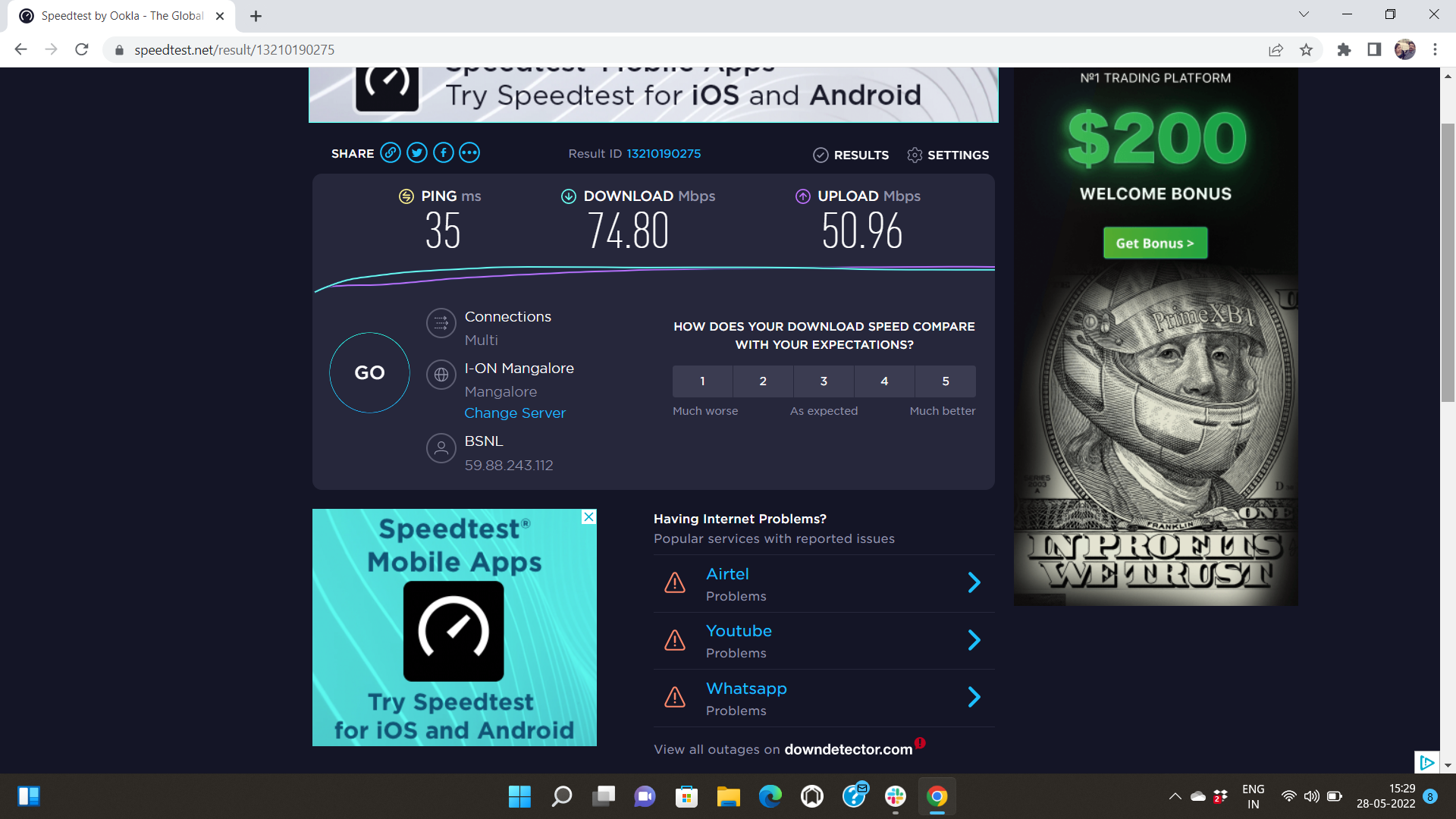Rate download speed as As expected
The image size is (1456, 819).
[x=824, y=381]
